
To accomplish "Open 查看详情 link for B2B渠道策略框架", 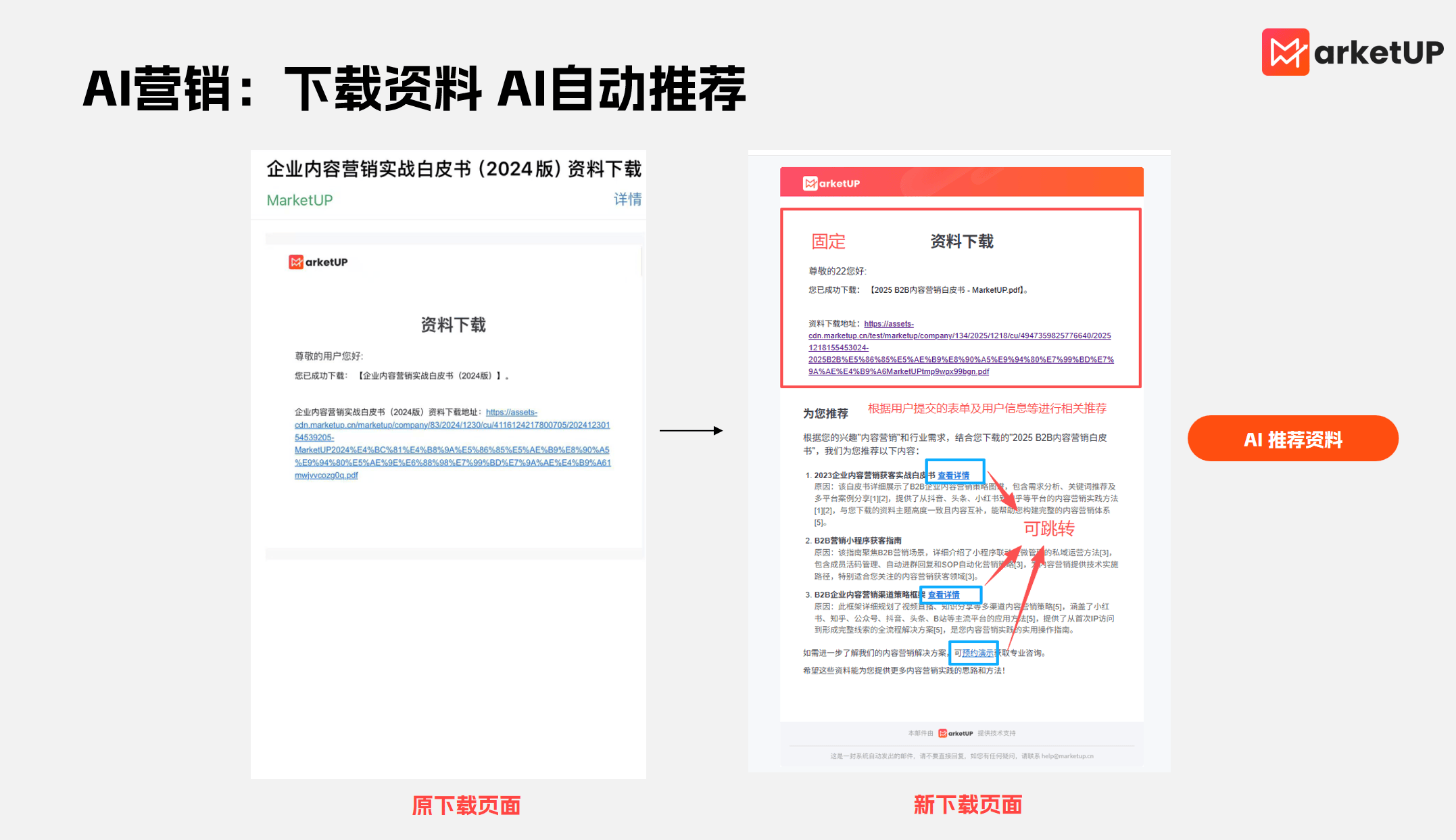I will coord(943,594).
